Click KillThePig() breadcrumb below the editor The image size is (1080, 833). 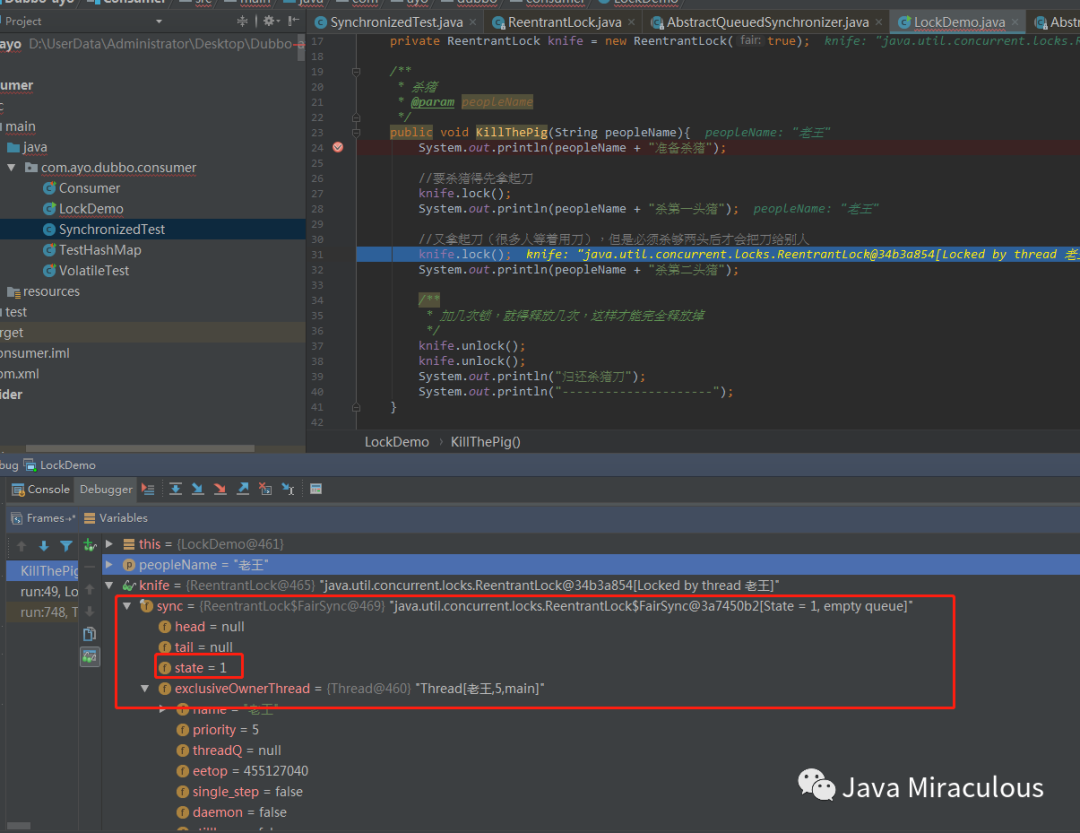click(x=486, y=442)
